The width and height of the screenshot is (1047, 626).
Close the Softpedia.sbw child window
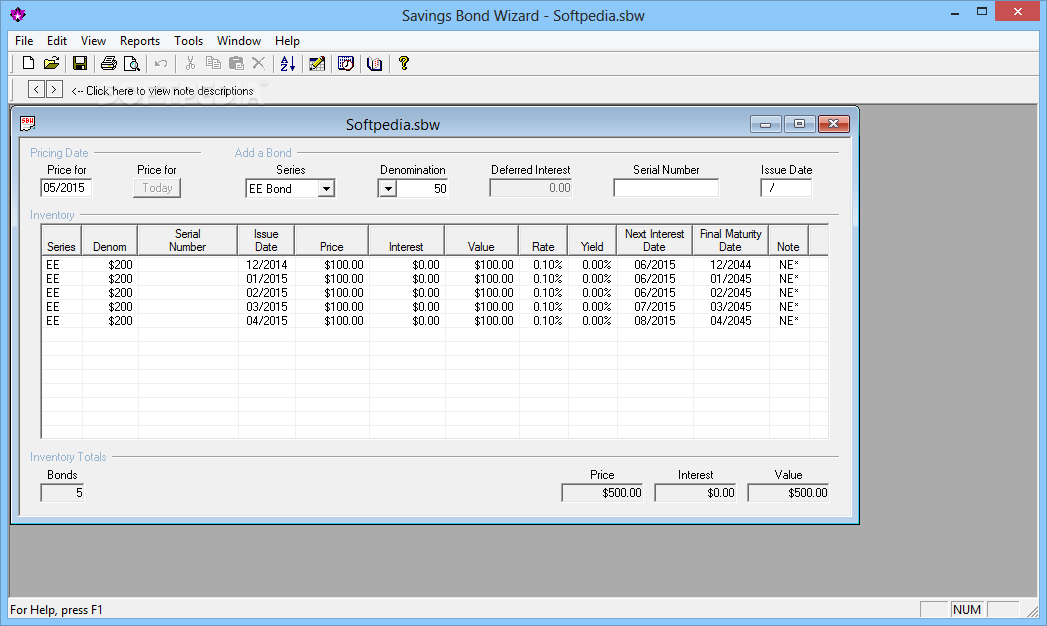tap(833, 124)
